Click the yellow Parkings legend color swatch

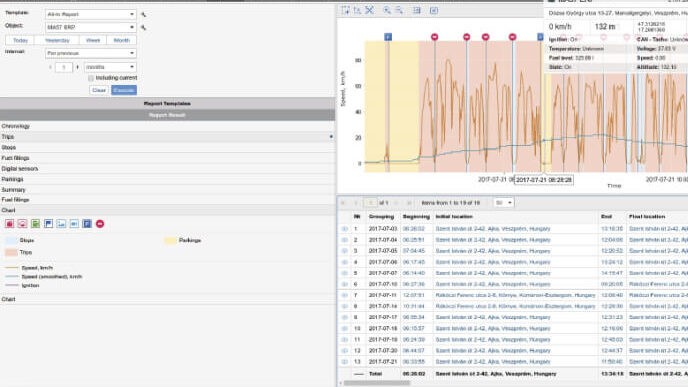pos(171,240)
